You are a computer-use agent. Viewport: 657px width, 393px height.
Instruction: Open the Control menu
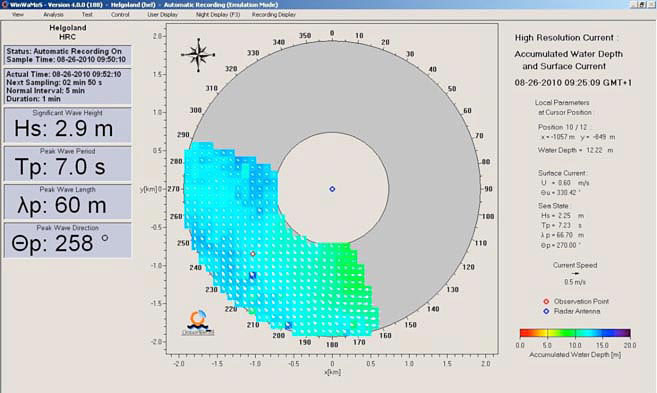(x=120, y=14)
